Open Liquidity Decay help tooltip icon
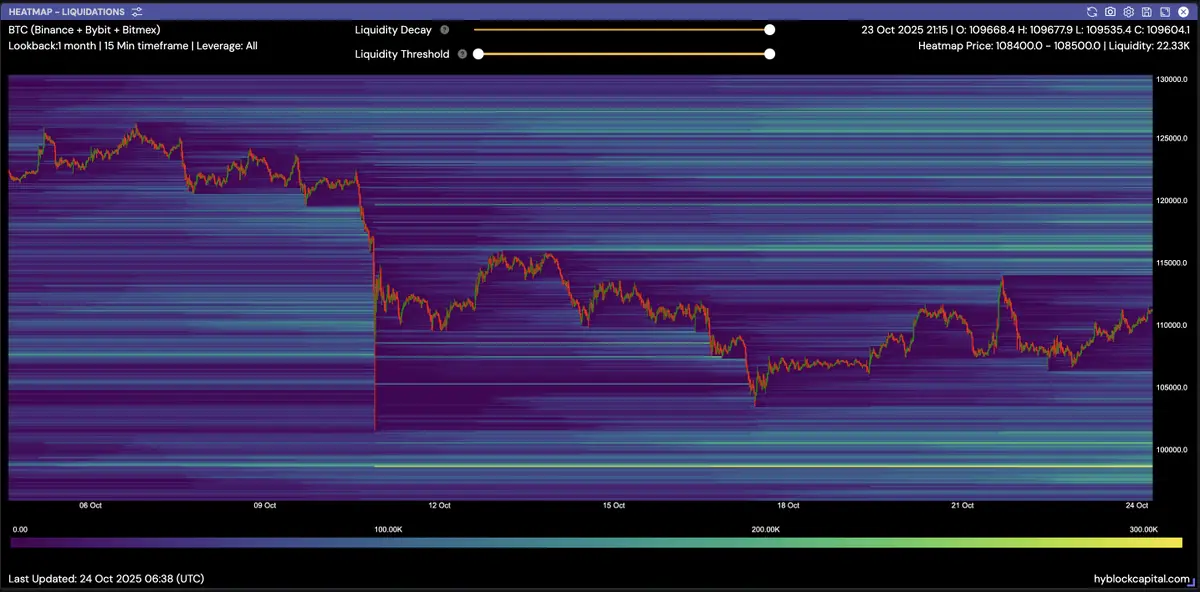 click(444, 30)
